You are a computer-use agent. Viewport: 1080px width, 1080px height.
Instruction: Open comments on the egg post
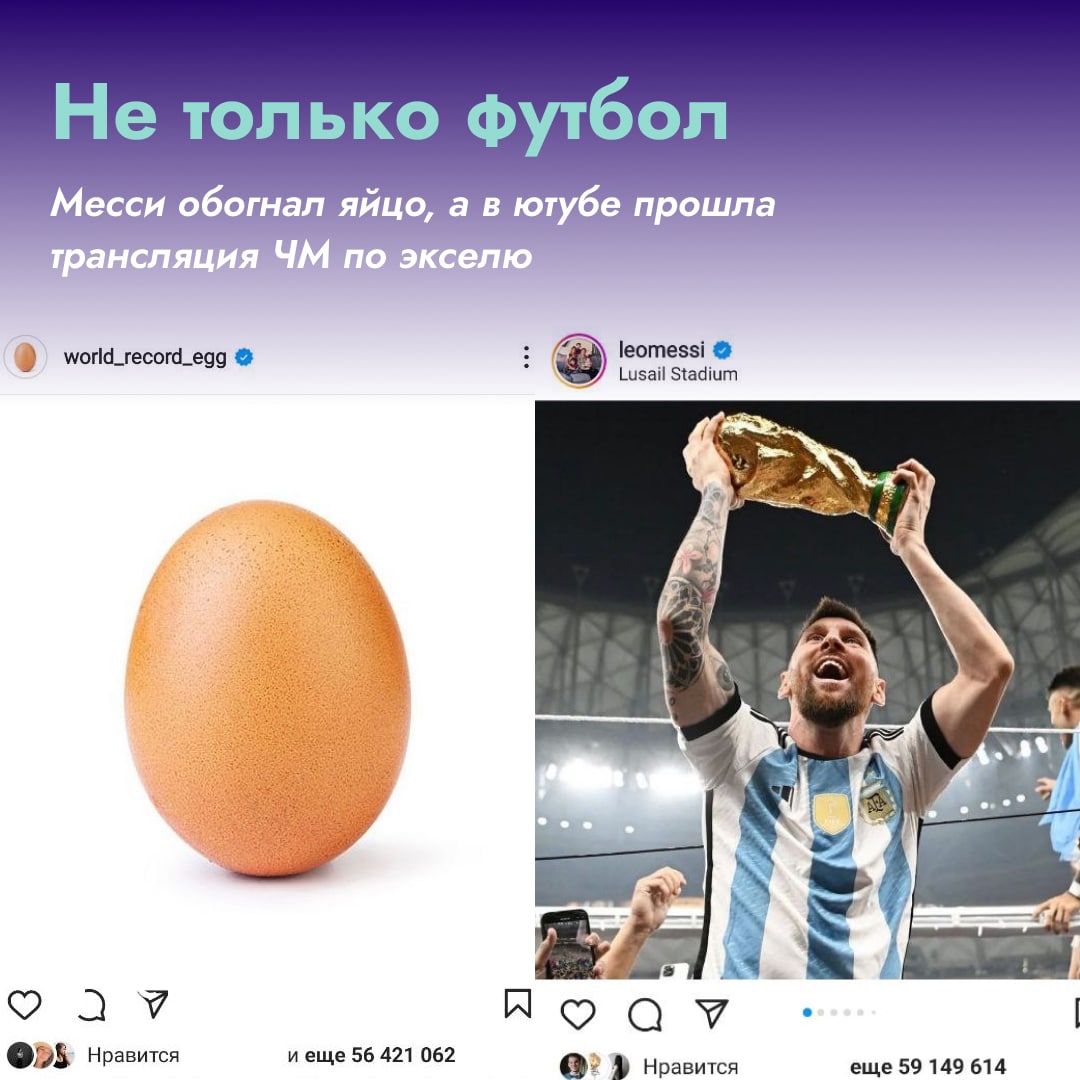pos(91,1005)
